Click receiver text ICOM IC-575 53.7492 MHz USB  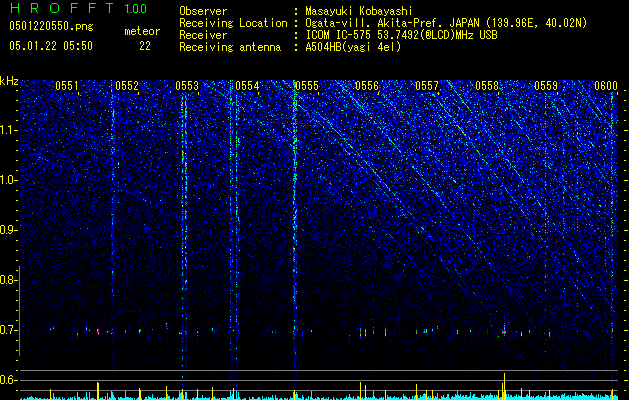401,35
